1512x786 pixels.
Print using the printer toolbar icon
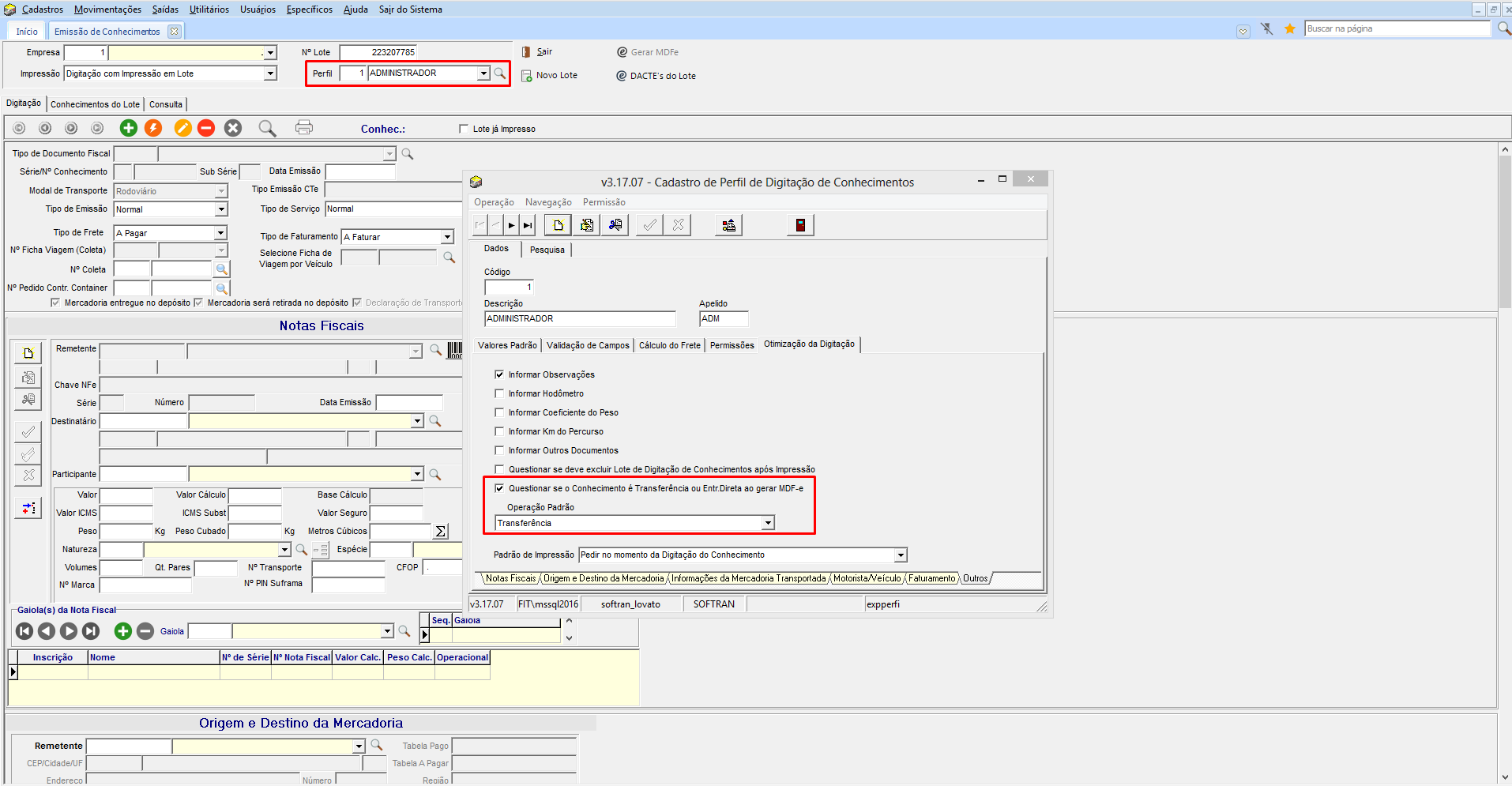(304, 127)
